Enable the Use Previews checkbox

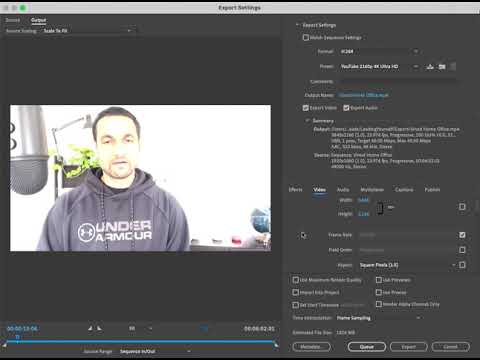point(379,280)
